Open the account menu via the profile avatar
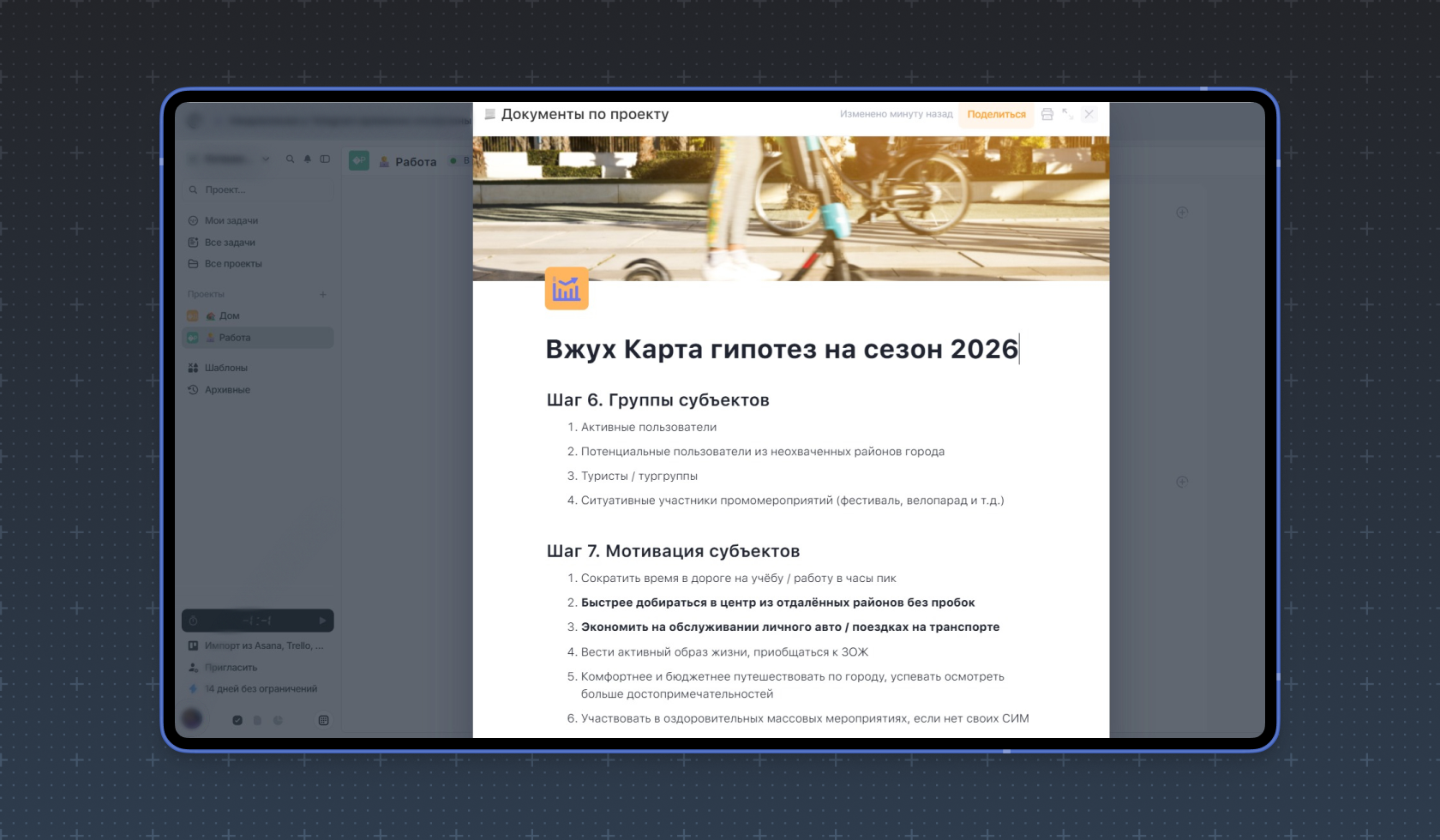Screen dimensions: 1440x840 coord(193,720)
